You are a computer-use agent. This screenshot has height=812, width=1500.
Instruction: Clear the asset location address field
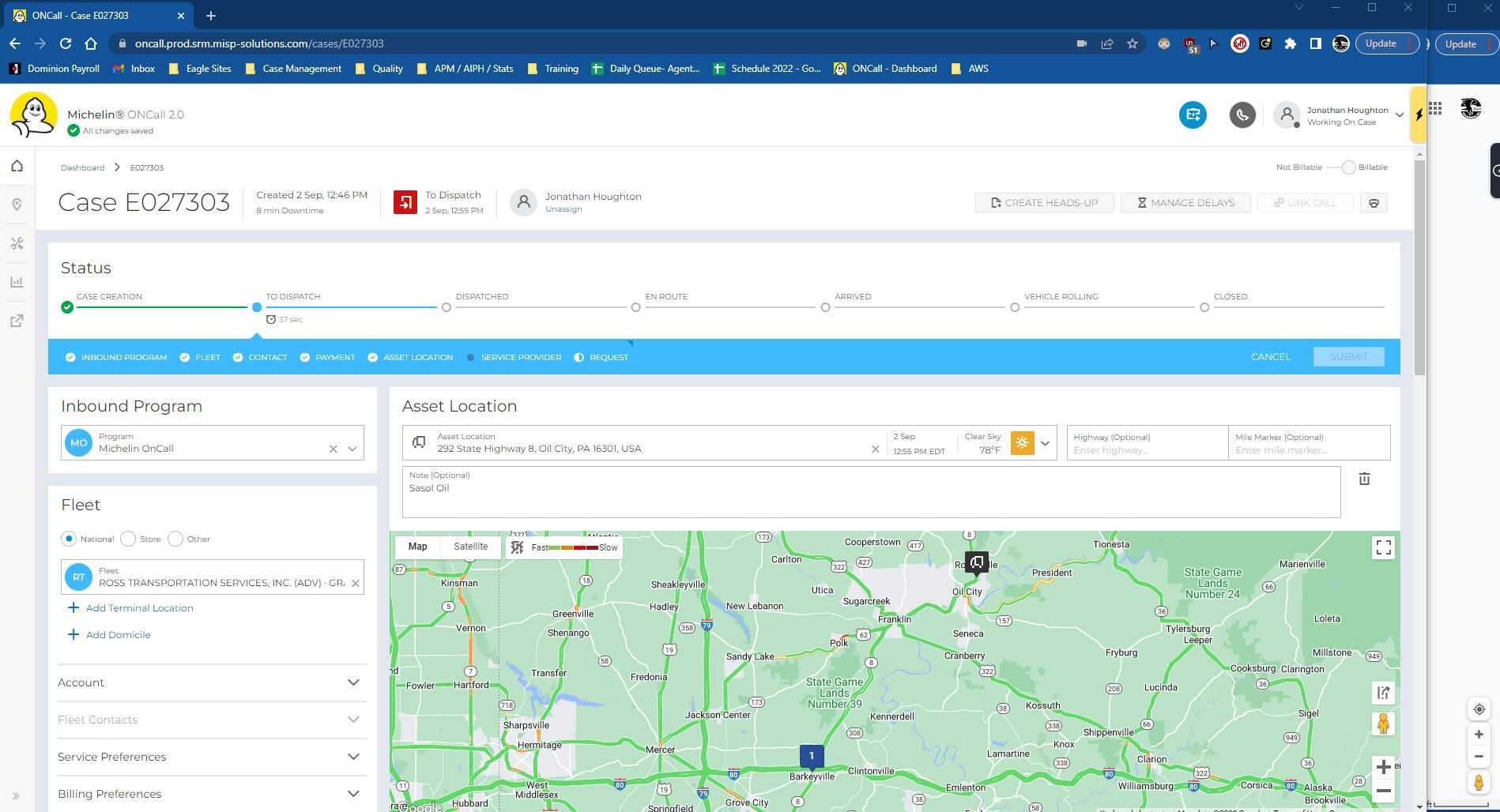coord(875,449)
